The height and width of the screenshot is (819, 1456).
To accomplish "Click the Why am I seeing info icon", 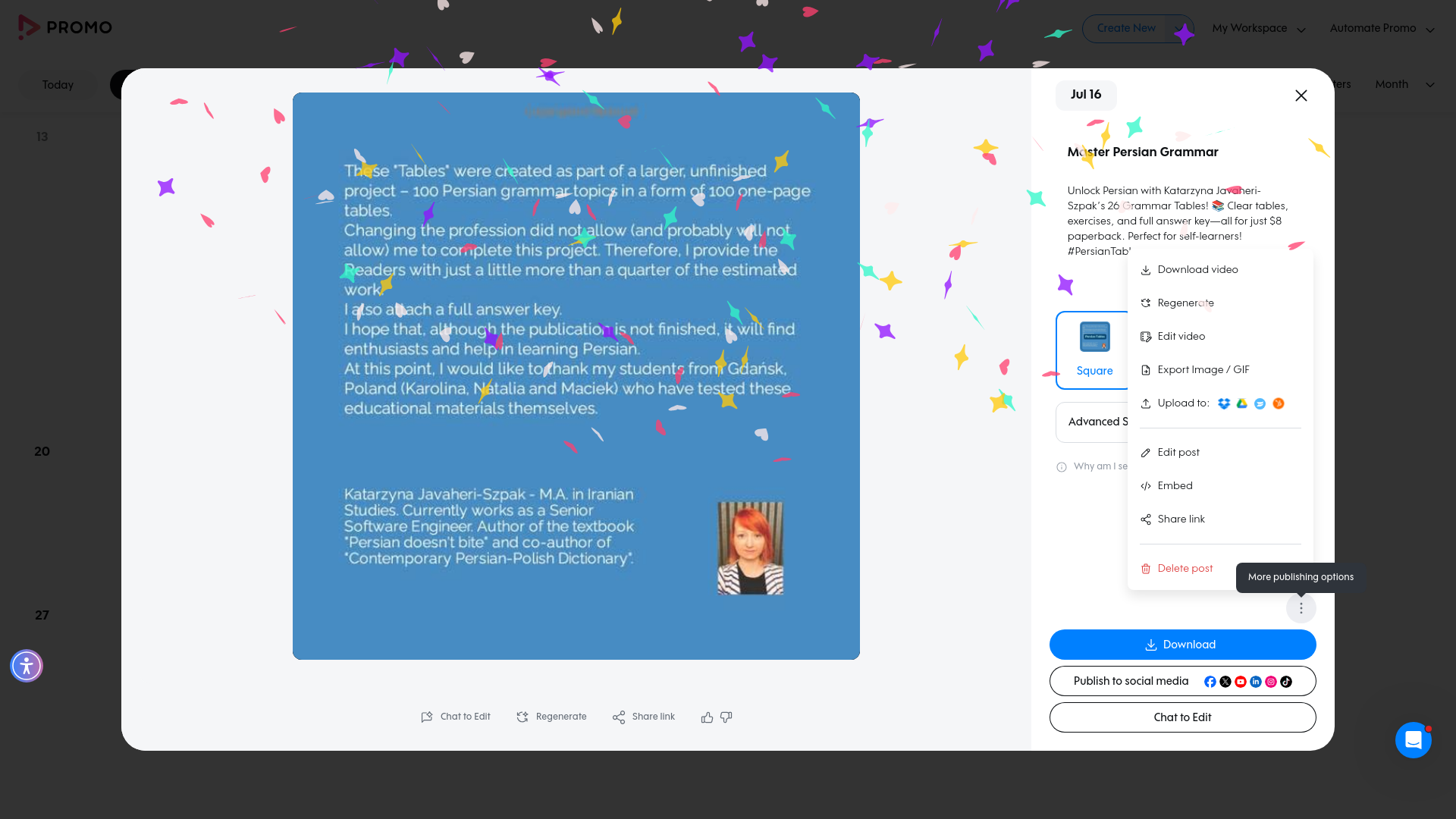I will (1062, 467).
